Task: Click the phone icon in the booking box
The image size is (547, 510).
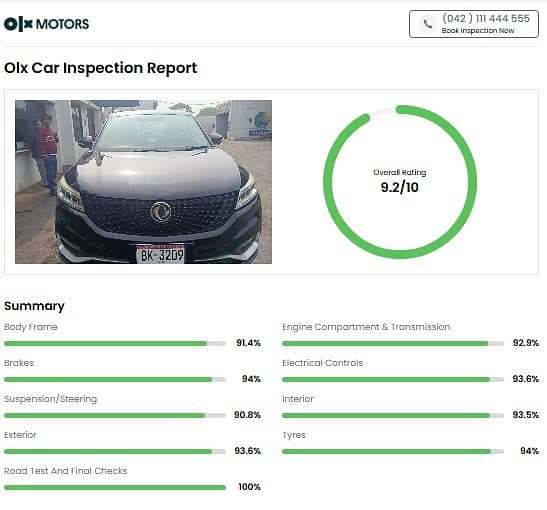Action: tap(428, 24)
